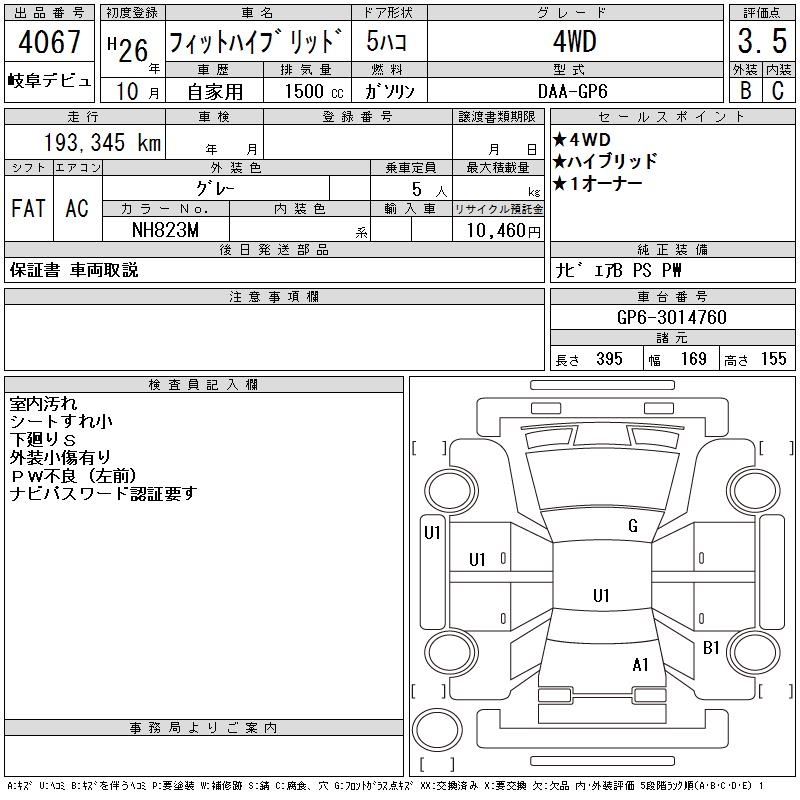Click the chassis number GP6-3014760
The width and height of the screenshot is (800, 800).
click(x=672, y=318)
